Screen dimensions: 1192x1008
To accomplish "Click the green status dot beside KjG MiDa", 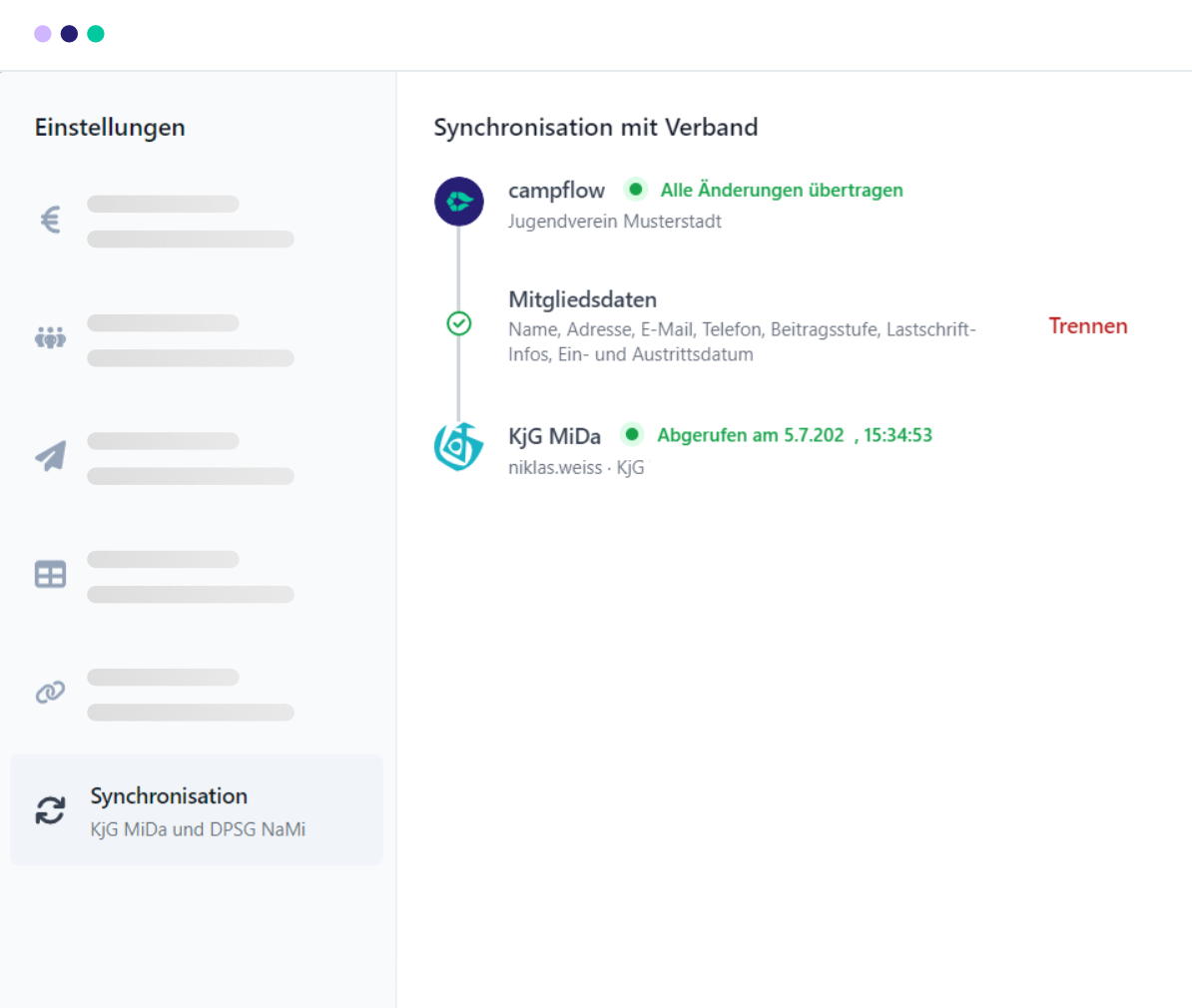I will pos(633,435).
